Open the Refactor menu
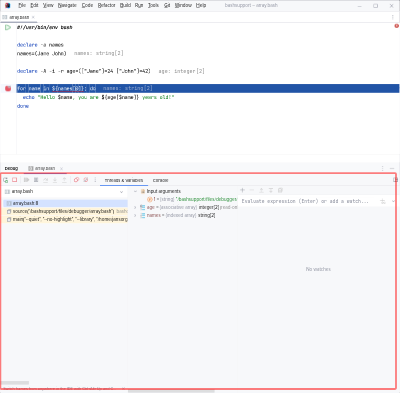Viewport: 400px width, 393px height. pyautogui.click(x=107, y=5)
